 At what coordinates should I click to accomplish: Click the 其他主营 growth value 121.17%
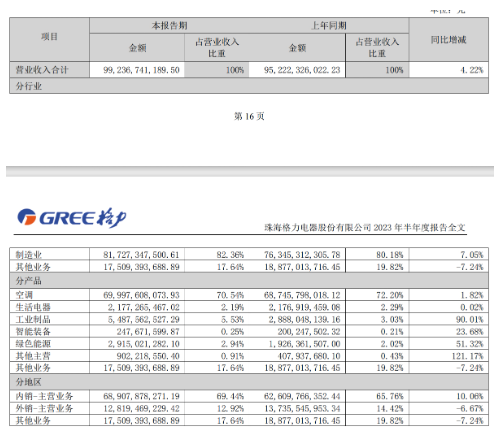(x=467, y=356)
